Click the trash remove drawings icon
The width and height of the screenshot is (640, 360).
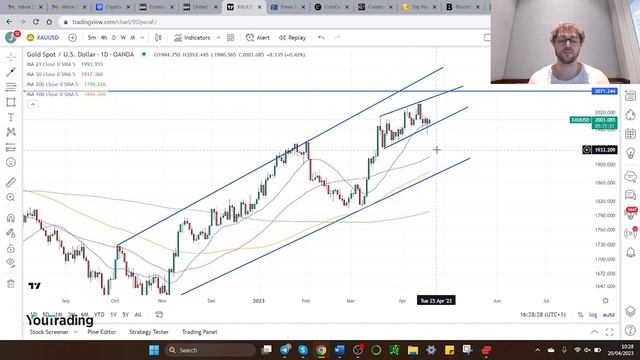pyautogui.click(x=11, y=284)
